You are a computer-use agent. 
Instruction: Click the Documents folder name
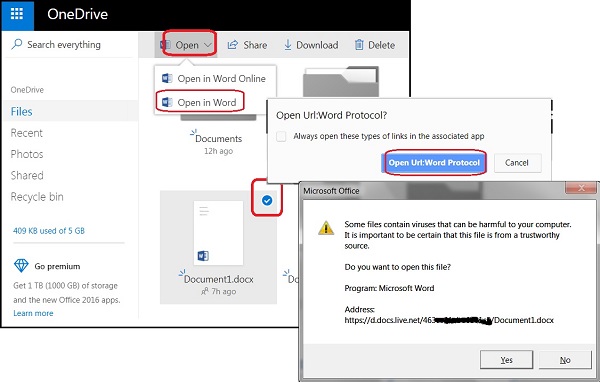click(x=218, y=139)
